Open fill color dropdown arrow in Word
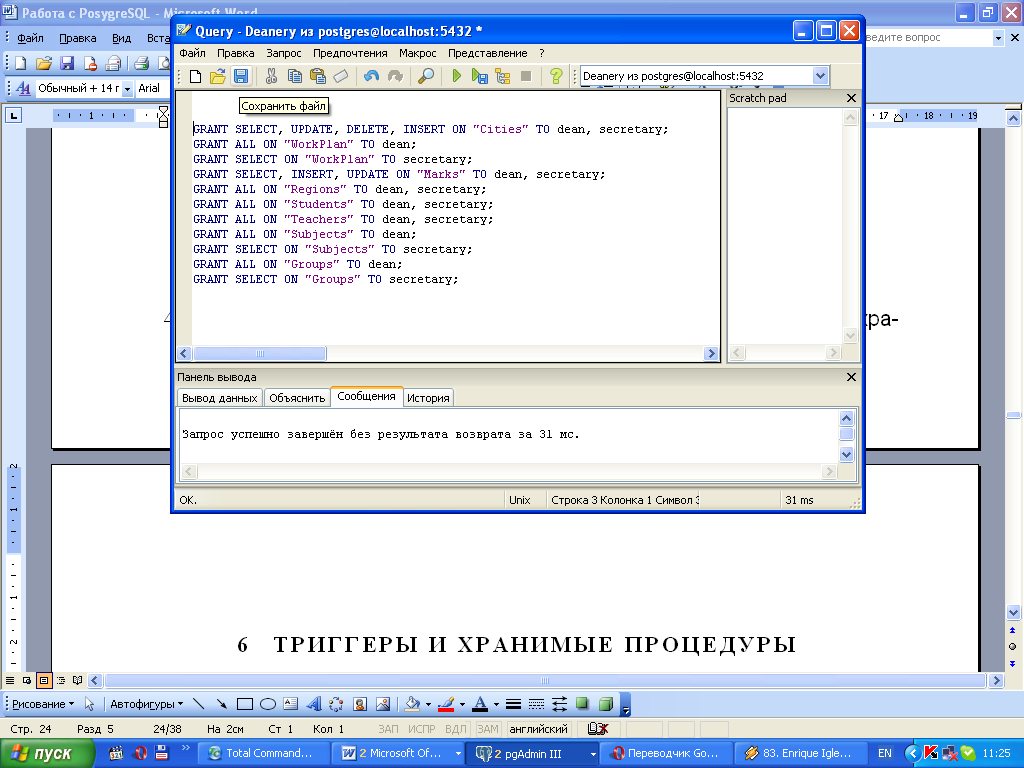Screen dimensions: 1024x768 [x=428, y=704]
